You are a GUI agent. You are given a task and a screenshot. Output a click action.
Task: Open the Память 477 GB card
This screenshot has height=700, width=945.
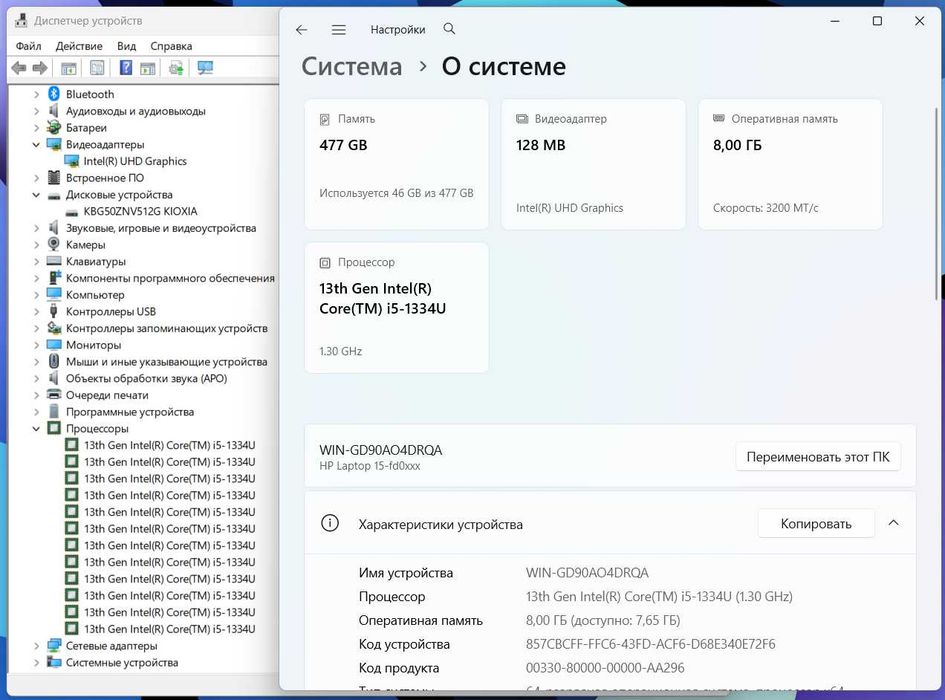coord(397,164)
